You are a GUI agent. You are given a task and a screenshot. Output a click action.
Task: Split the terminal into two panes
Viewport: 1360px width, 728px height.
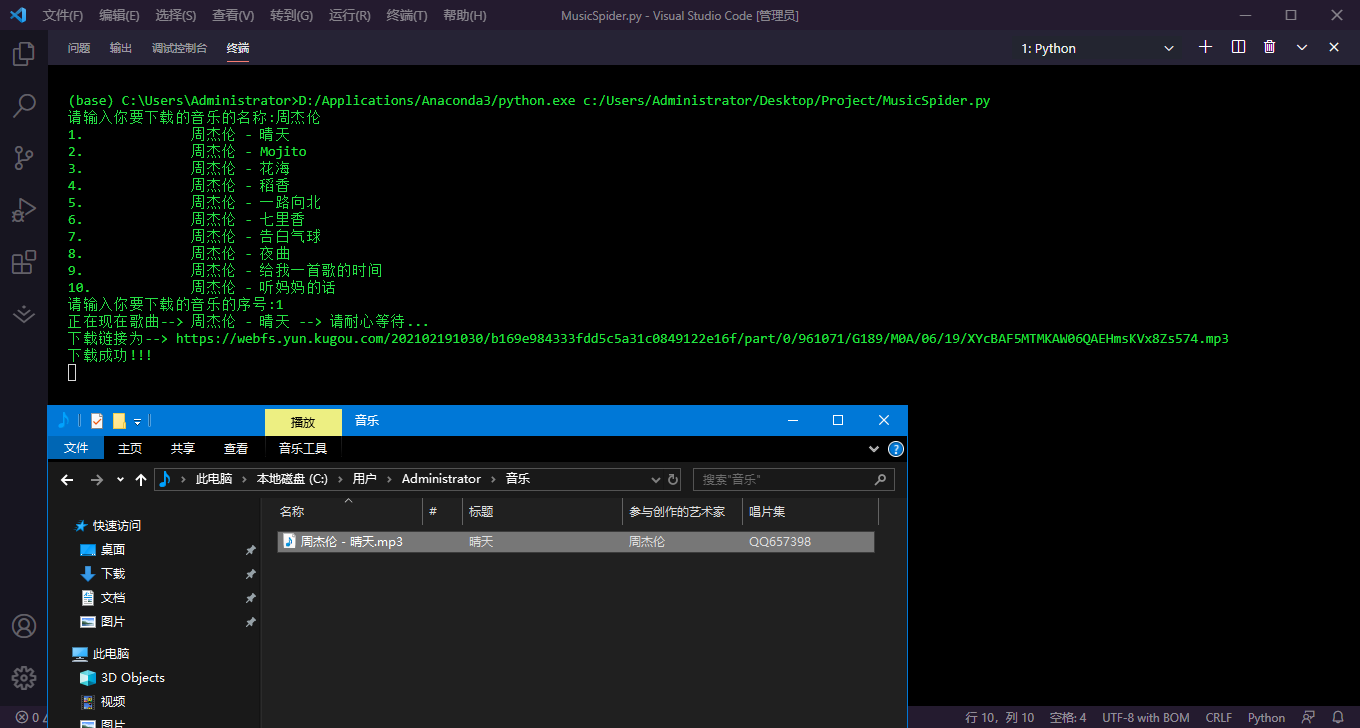[1238, 46]
